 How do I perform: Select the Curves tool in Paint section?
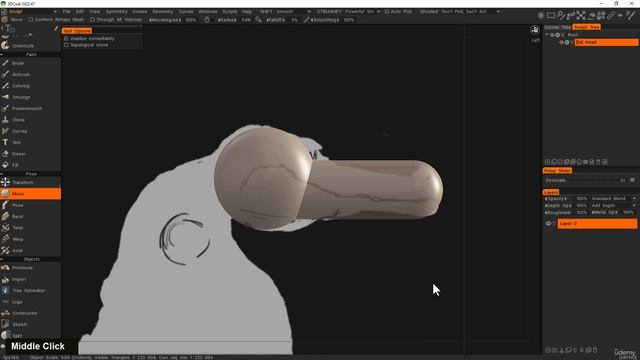click(31, 131)
